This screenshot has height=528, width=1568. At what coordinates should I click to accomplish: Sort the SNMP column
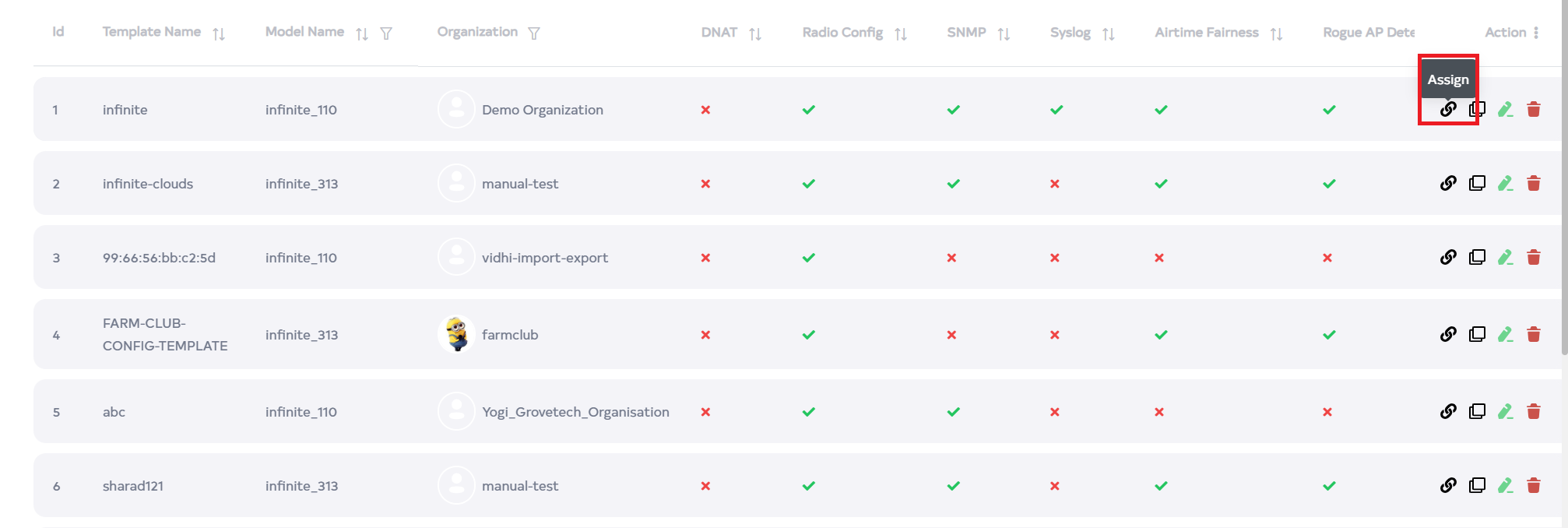(x=1004, y=33)
